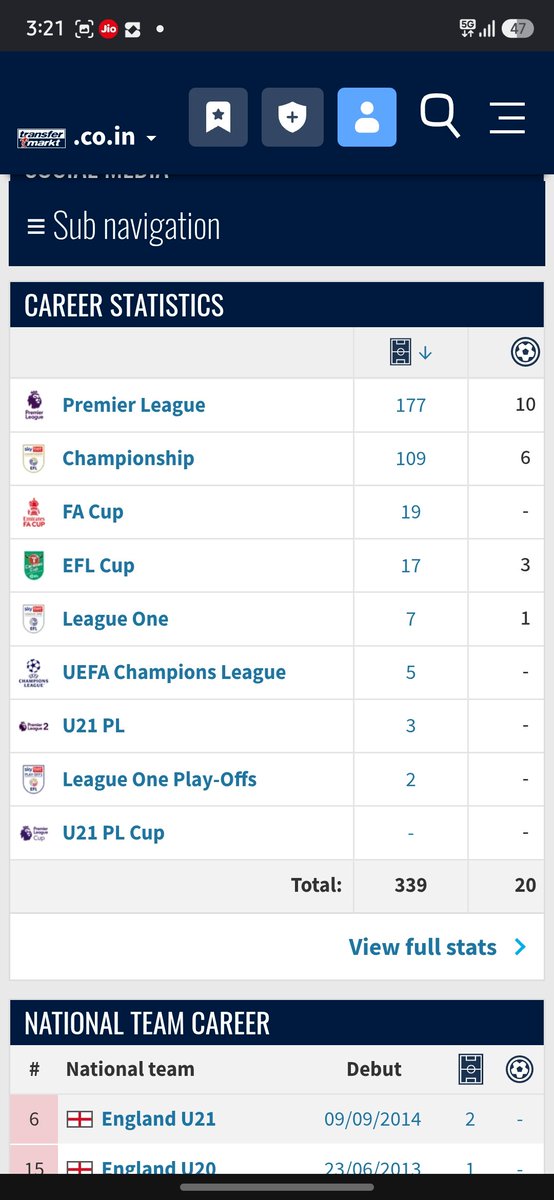
Task: Sort by appearances pitch icon column
Action: (x=411, y=352)
